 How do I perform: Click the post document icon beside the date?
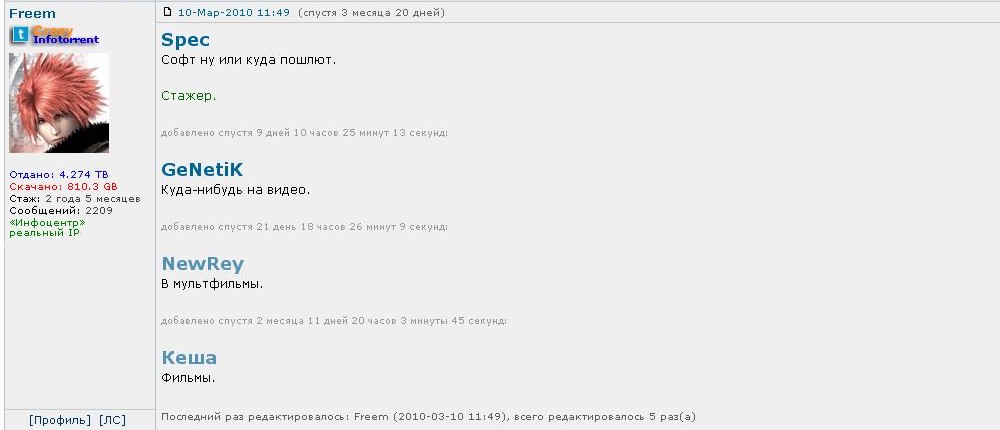coord(168,11)
